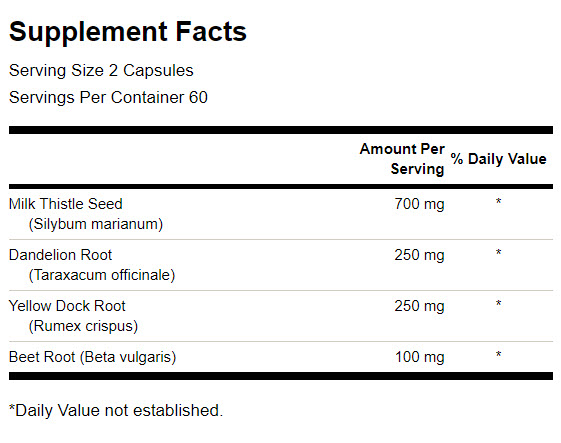The width and height of the screenshot is (561, 443).
Task: Click the 100 mg amount value
Action: [420, 357]
